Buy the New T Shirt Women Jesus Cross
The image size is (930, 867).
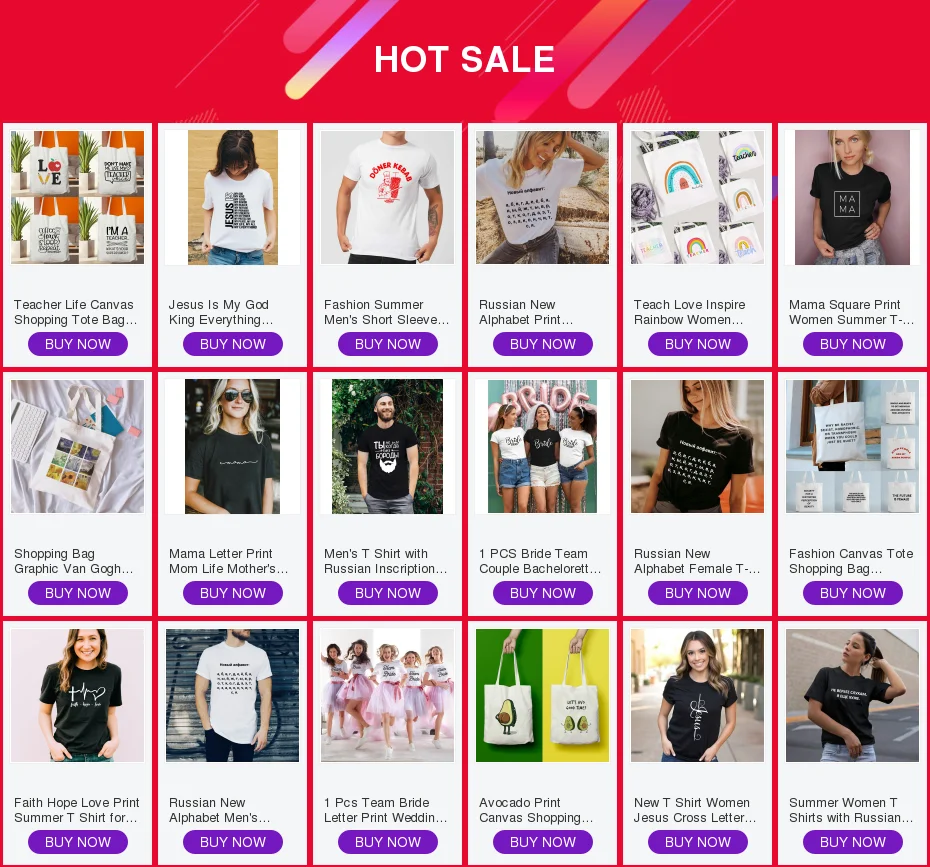698,842
